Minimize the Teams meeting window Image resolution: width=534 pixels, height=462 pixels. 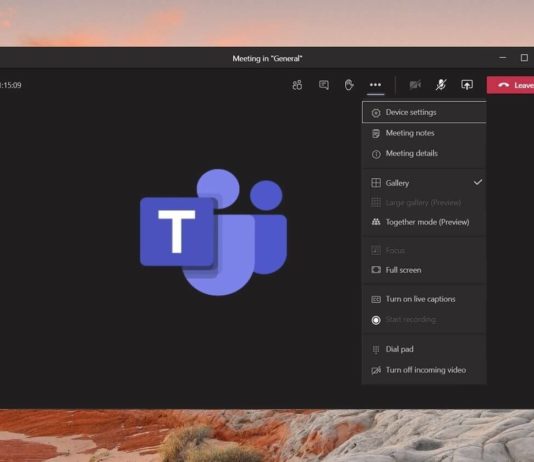(x=502, y=58)
